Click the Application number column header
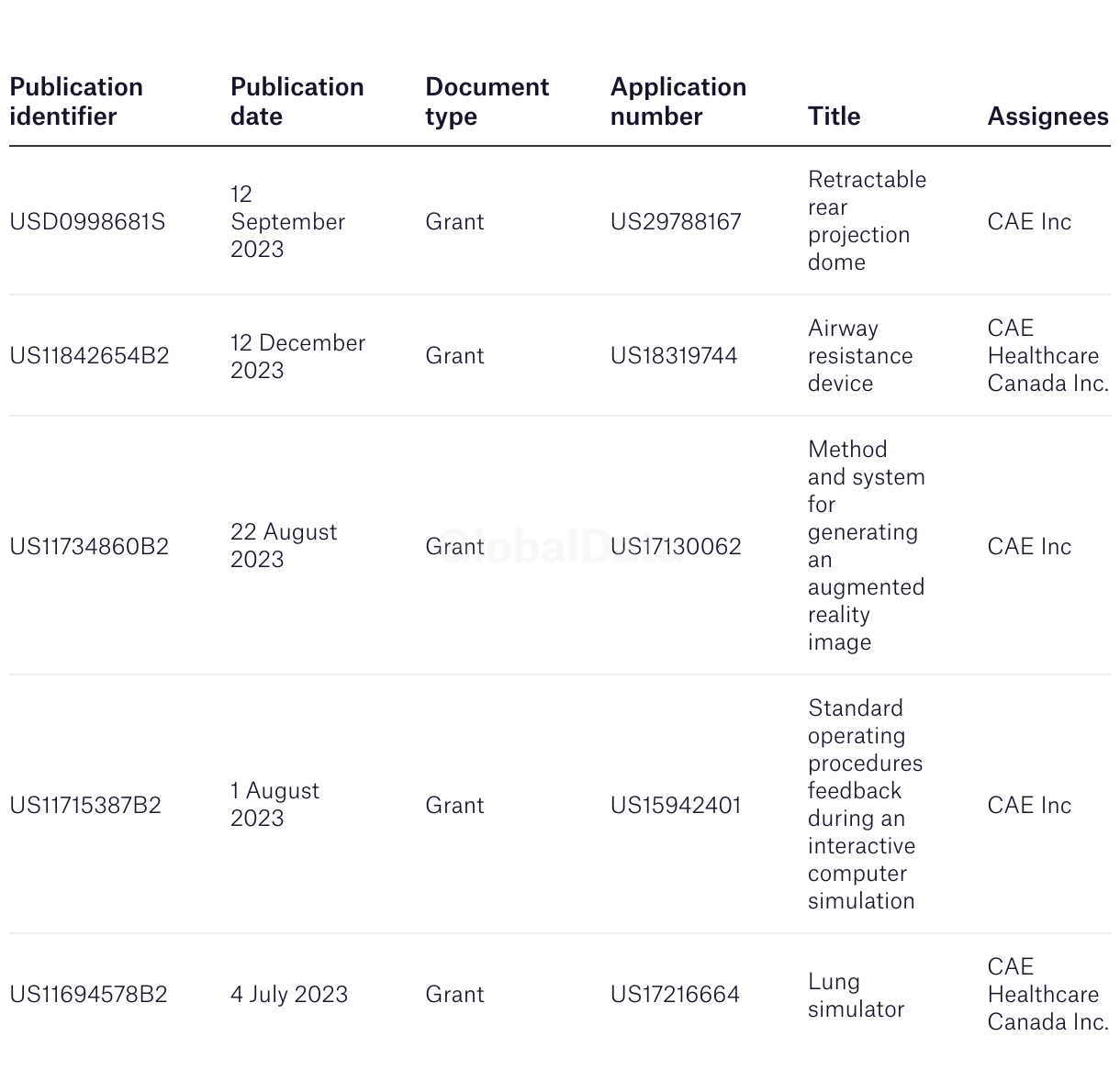 (678, 102)
